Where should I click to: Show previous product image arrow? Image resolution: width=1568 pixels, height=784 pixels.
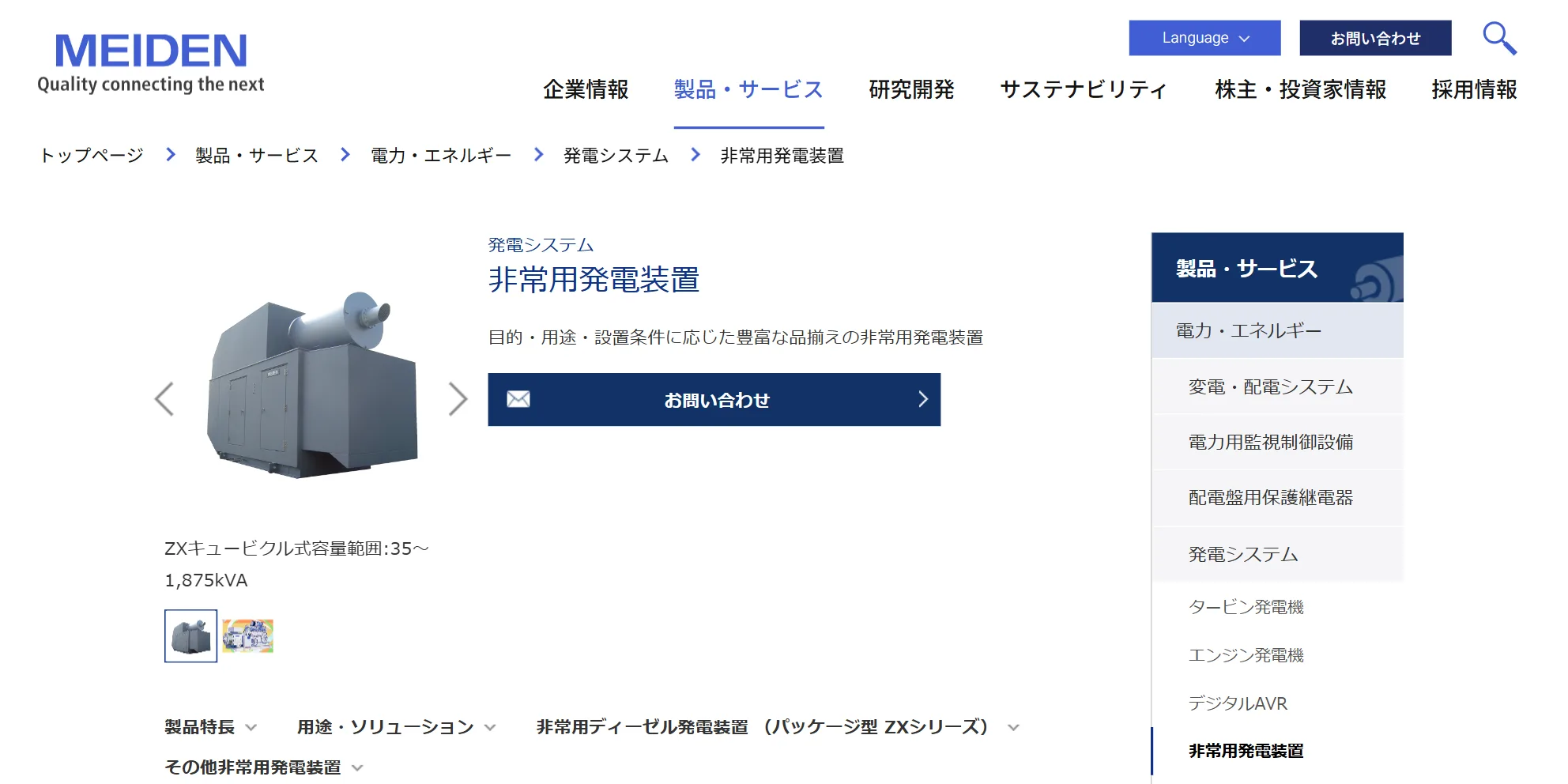pos(164,399)
